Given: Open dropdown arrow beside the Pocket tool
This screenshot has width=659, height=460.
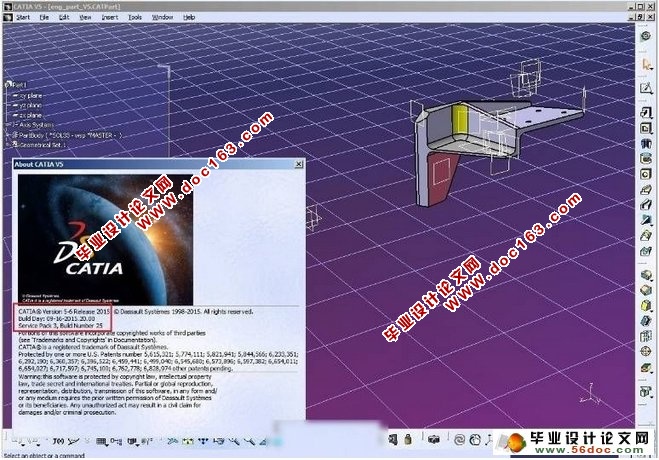Looking at the screenshot, I should point(652,133).
